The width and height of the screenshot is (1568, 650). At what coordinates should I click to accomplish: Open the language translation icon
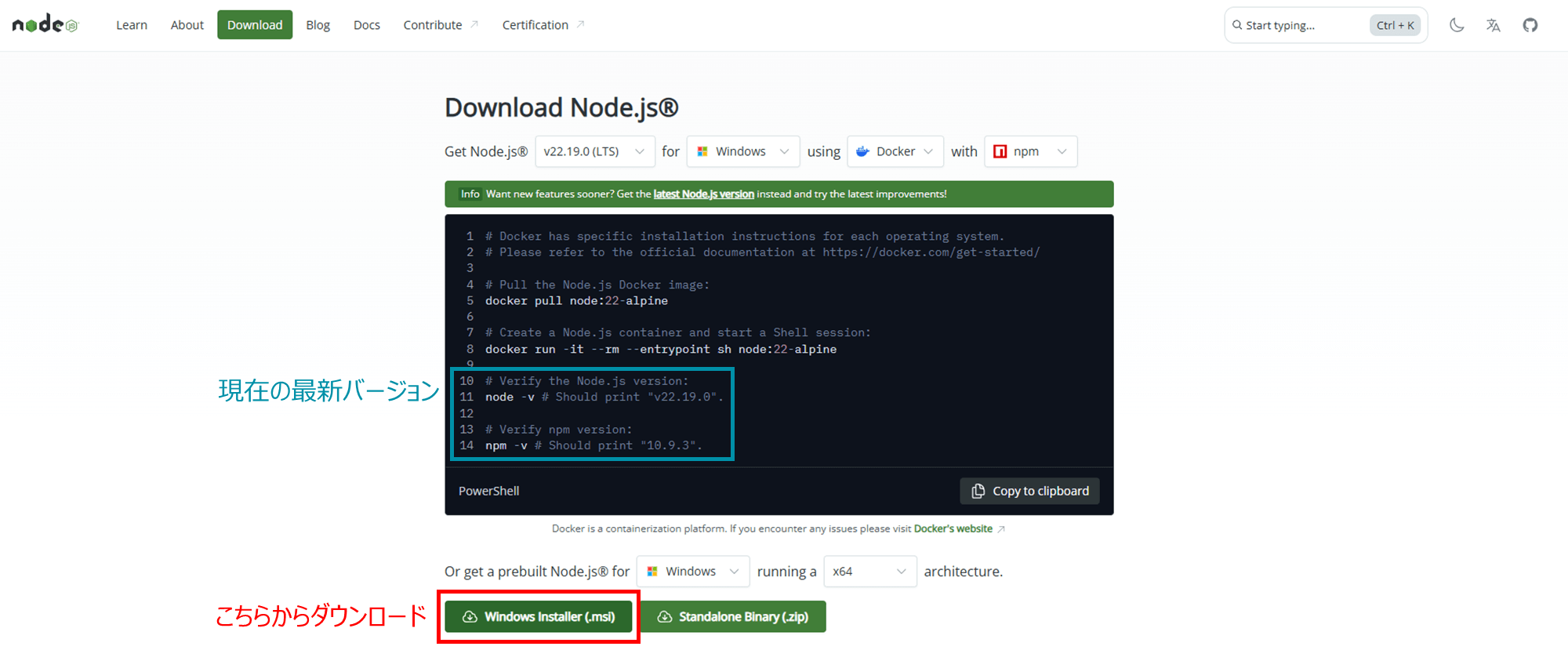(1493, 25)
